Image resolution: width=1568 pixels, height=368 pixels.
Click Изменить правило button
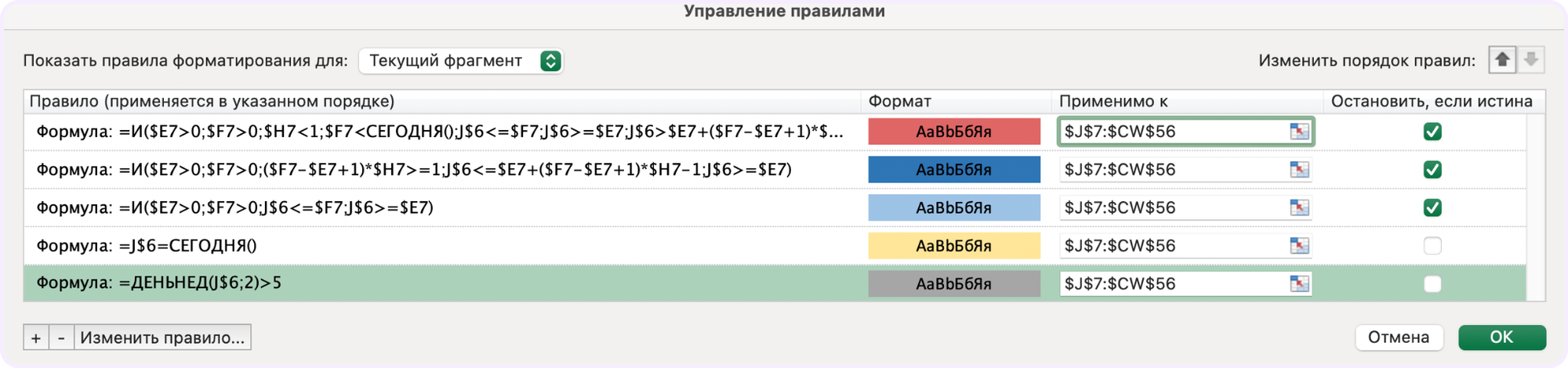(x=162, y=337)
